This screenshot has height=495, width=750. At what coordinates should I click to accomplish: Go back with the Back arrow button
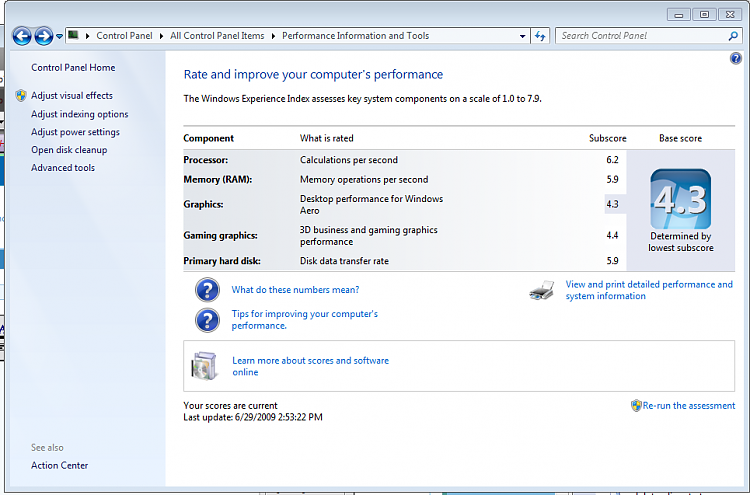click(22, 36)
